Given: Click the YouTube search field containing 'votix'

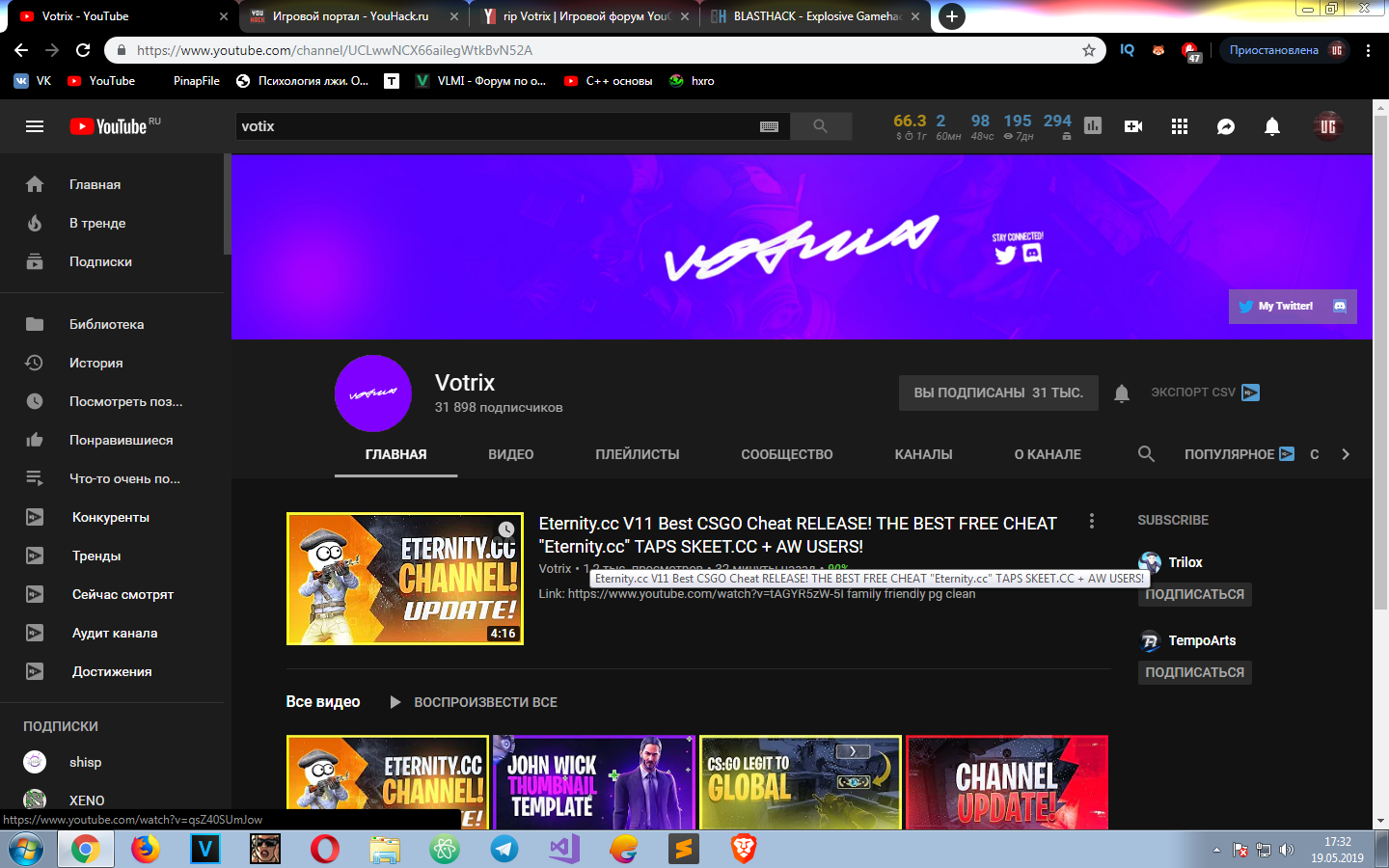Looking at the screenshot, I should click(497, 126).
